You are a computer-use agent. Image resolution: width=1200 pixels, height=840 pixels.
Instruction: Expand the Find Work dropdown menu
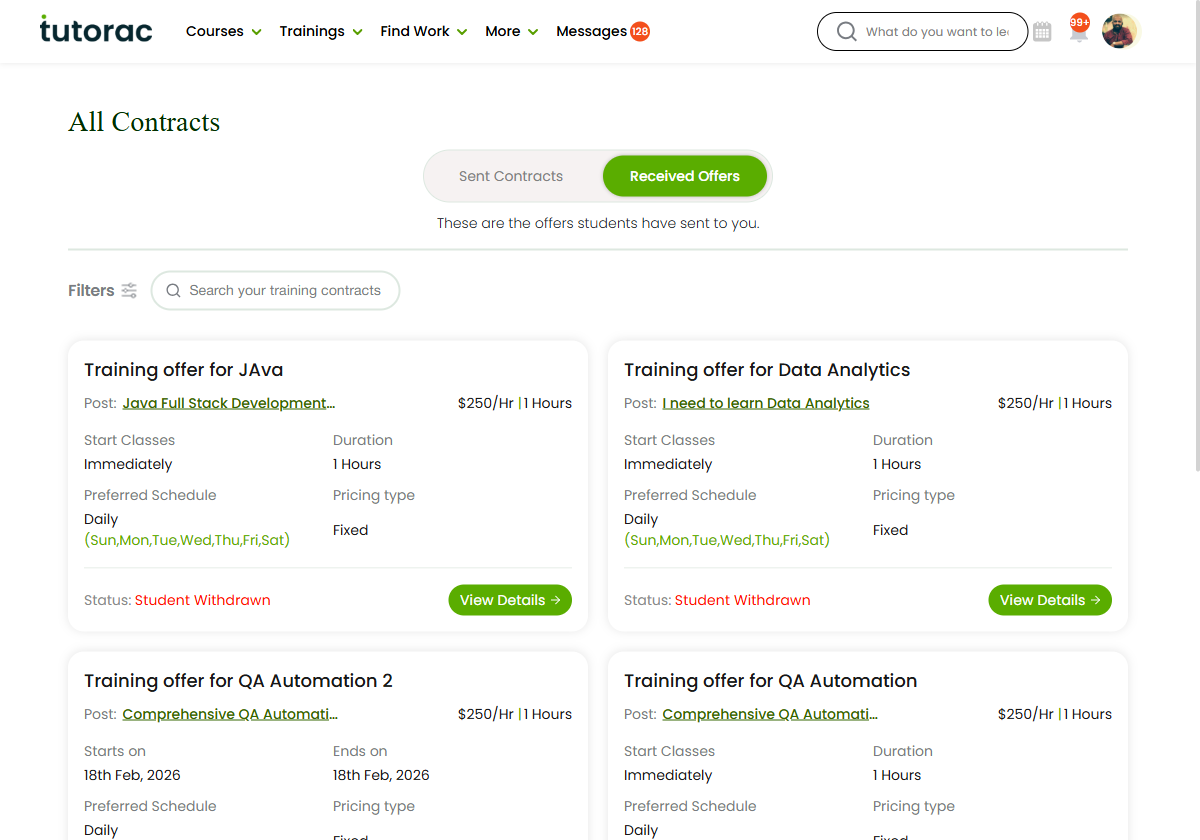point(424,31)
